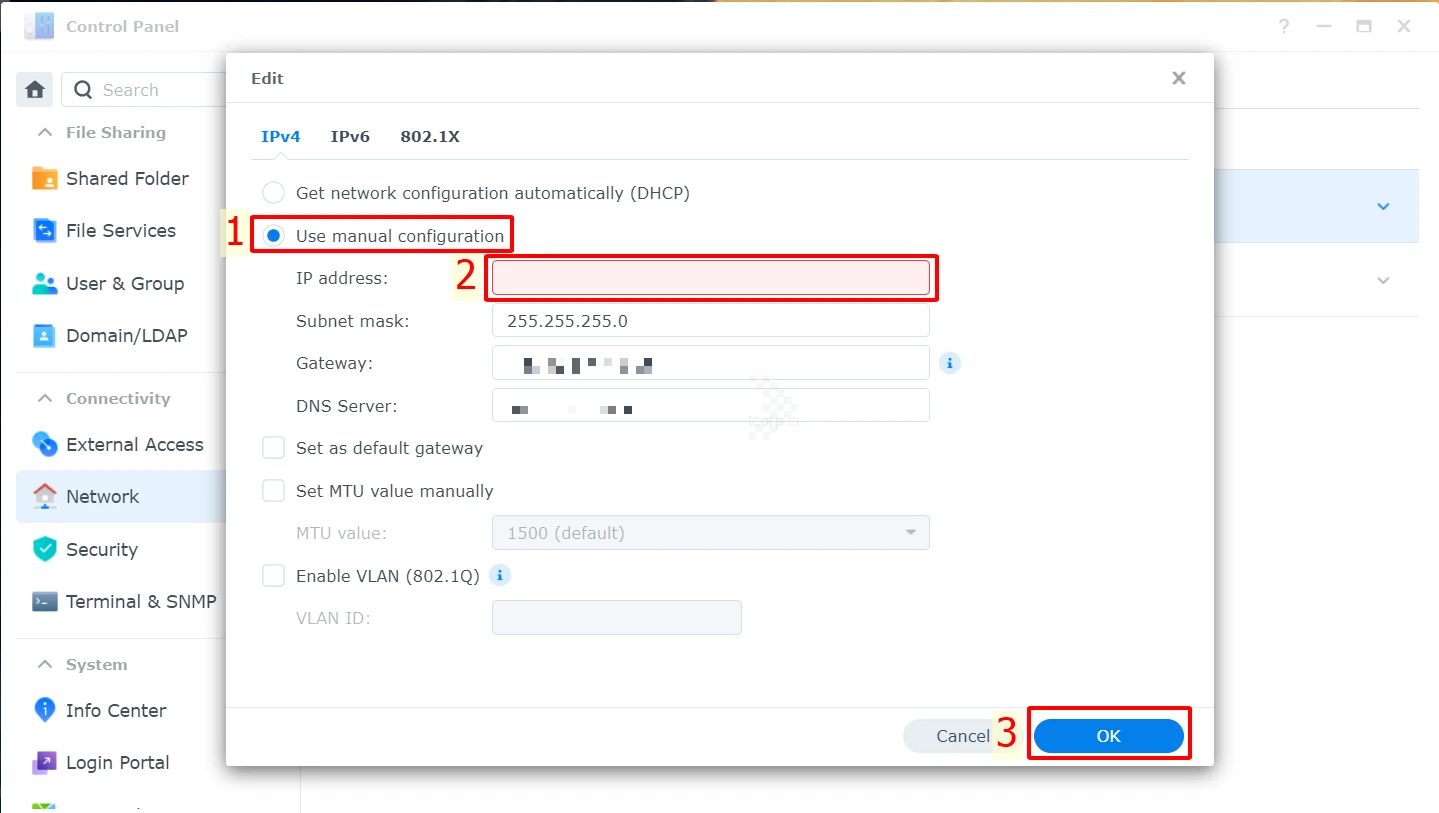Enable Set as default gateway
This screenshot has height=813, width=1439.
coord(273,447)
